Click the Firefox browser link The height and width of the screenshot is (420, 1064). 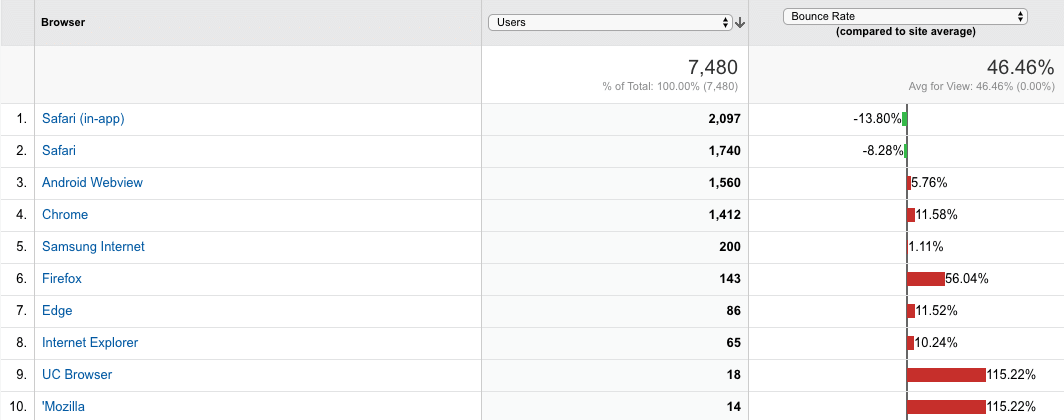pyautogui.click(x=62, y=278)
